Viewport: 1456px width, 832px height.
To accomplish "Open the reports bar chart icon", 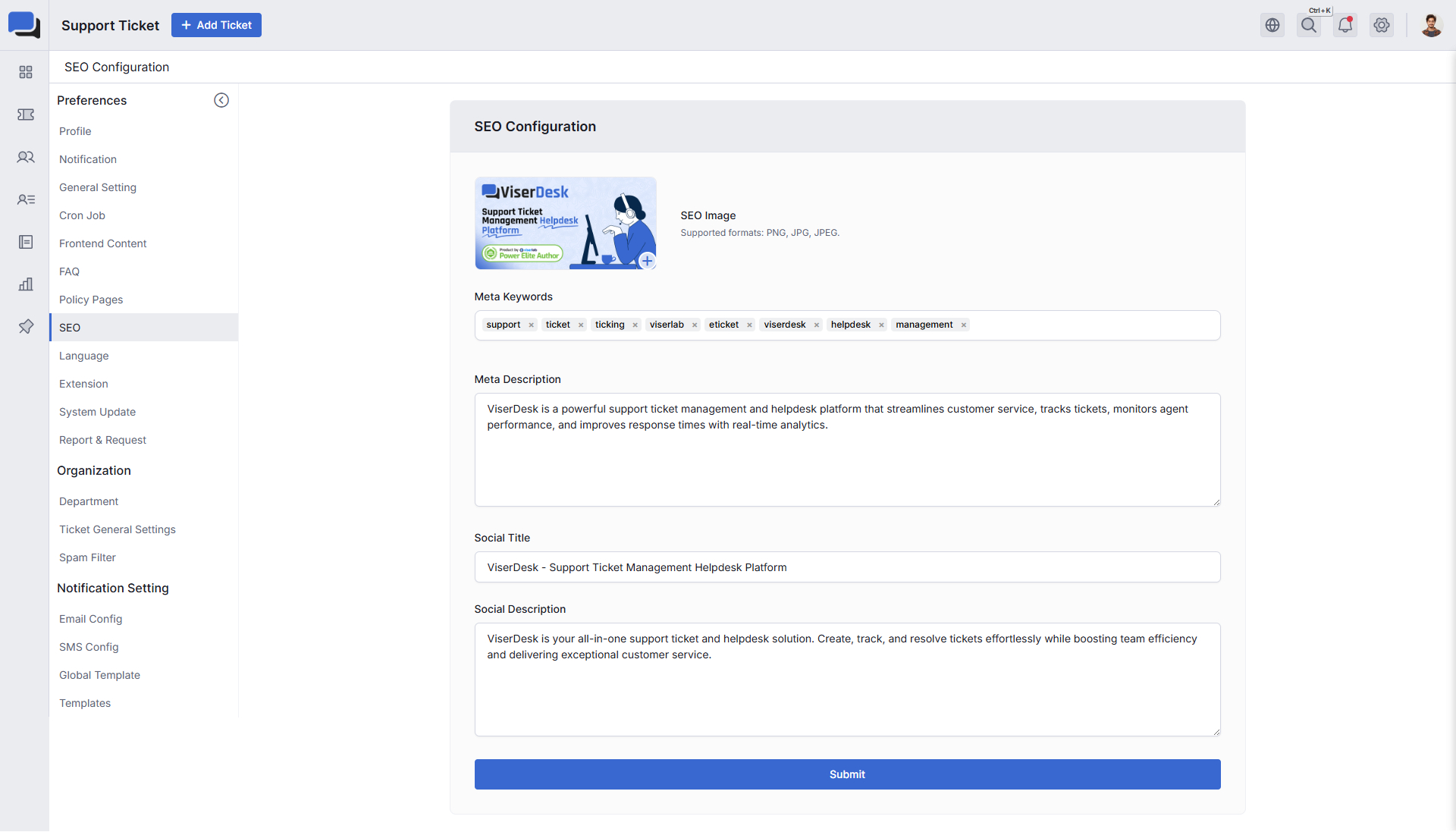I will point(26,284).
